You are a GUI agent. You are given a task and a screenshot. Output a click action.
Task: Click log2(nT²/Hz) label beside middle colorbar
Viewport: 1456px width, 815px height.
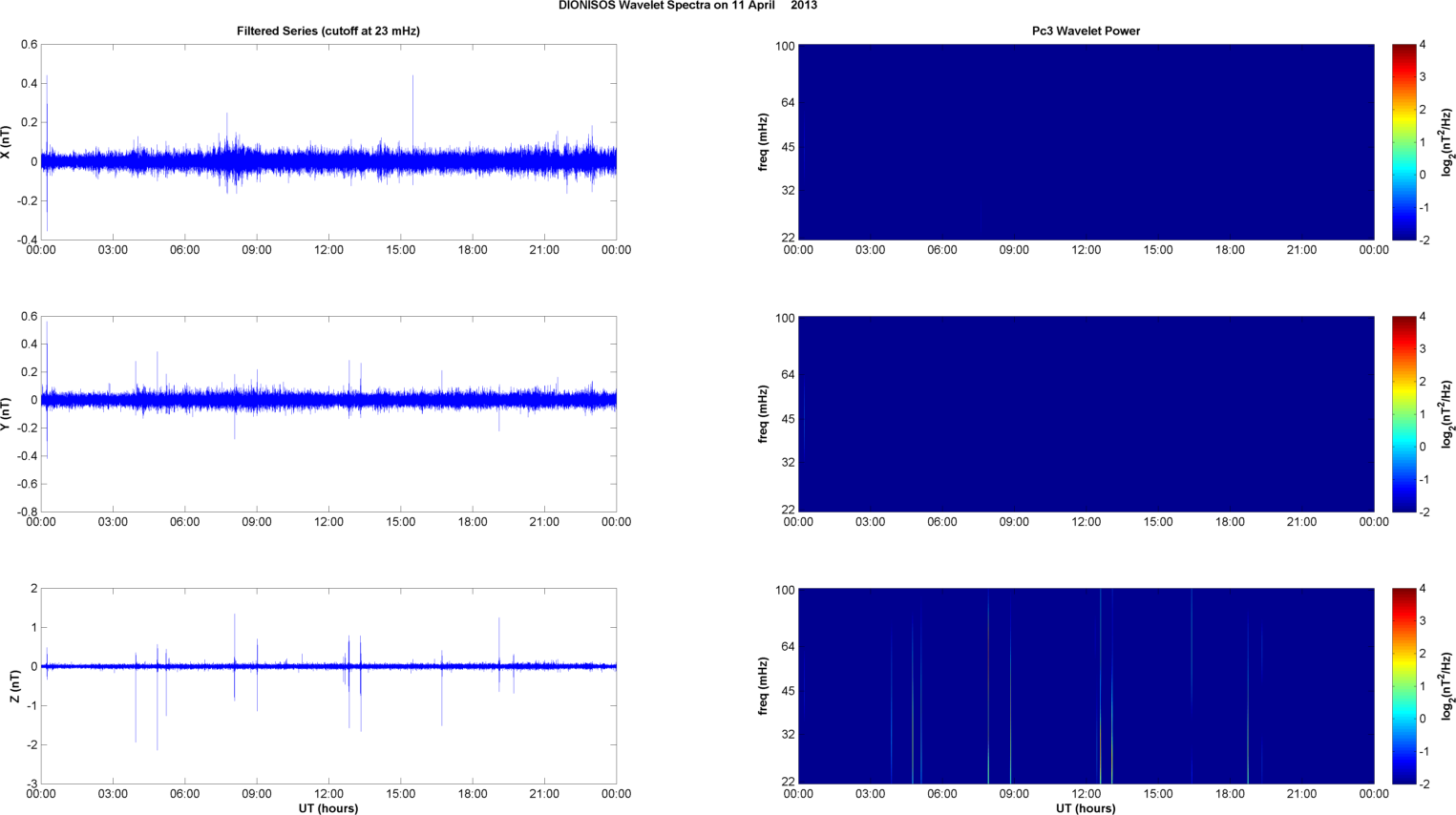1447,414
